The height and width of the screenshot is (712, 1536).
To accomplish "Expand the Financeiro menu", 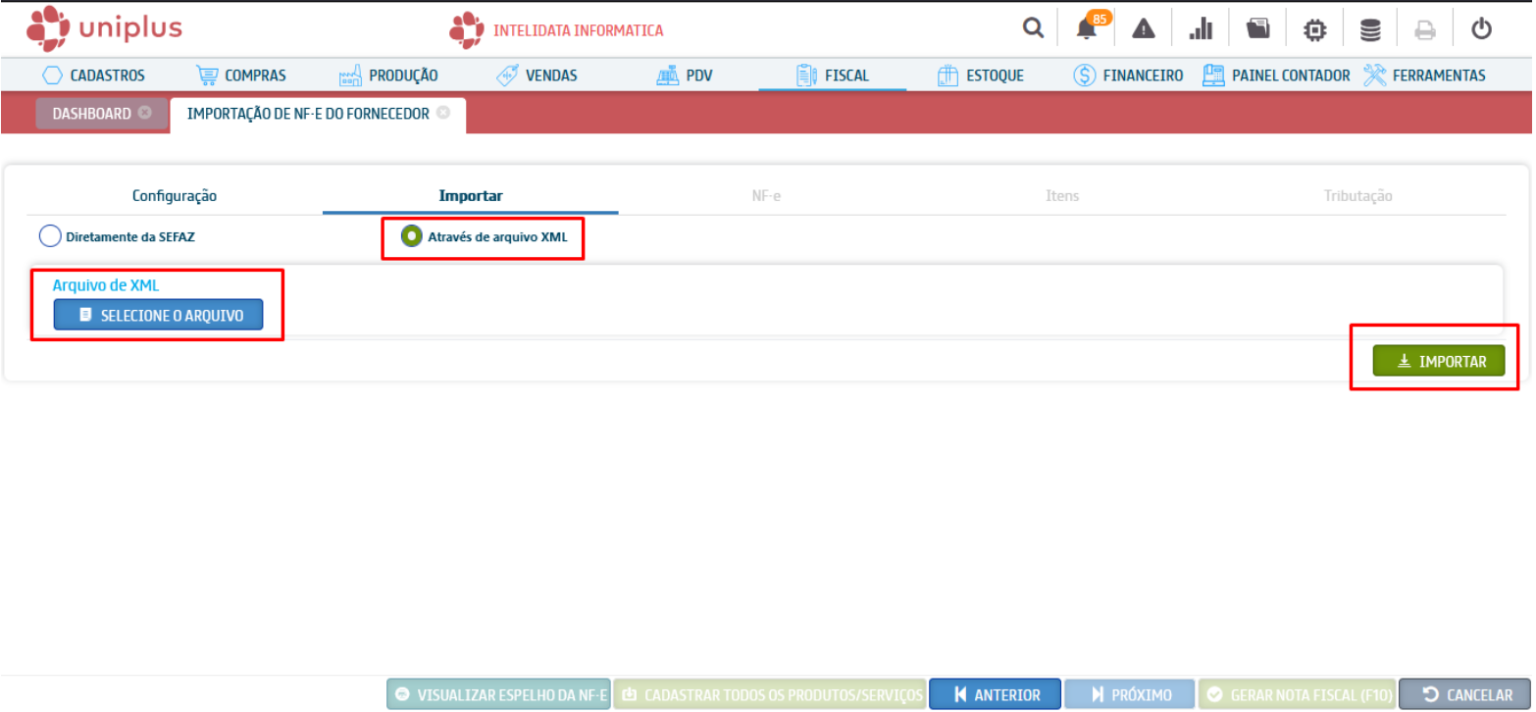I will coord(1128,75).
